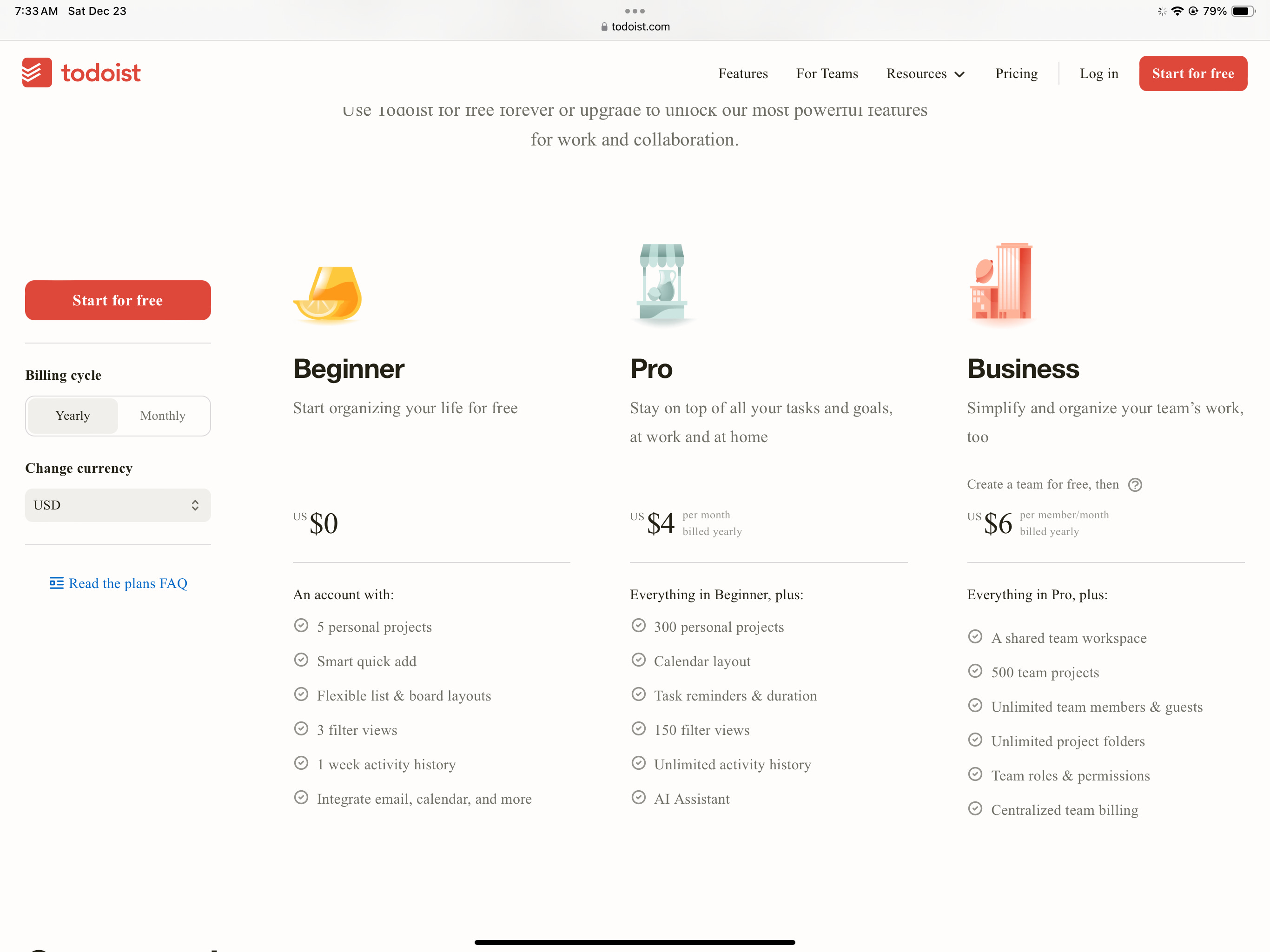Switch billing cycle to Monthly

(x=163, y=416)
